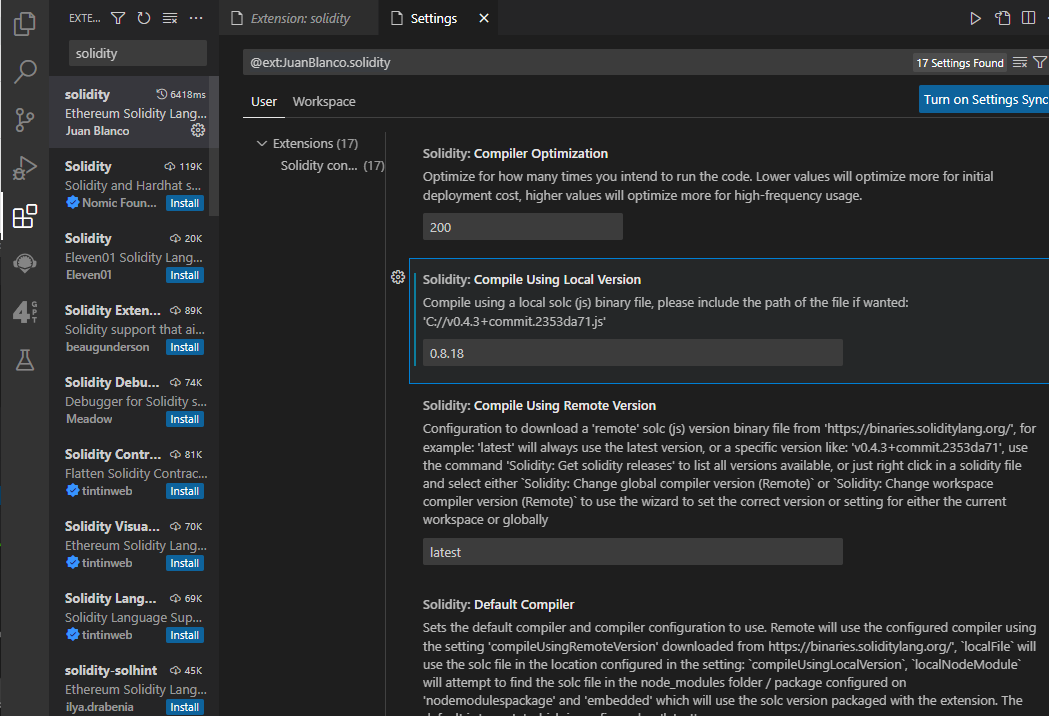Open the Explorer view in activity bar
Image resolution: width=1049 pixels, height=716 pixels.
coord(25,24)
